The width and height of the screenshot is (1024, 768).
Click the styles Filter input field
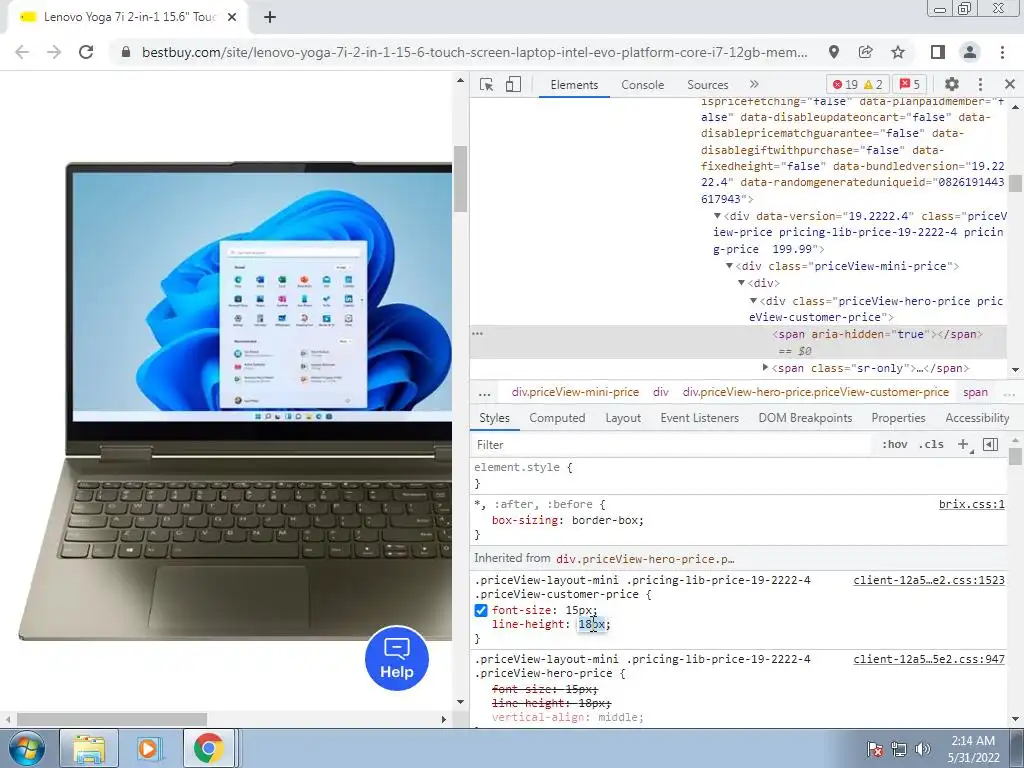tap(673, 445)
